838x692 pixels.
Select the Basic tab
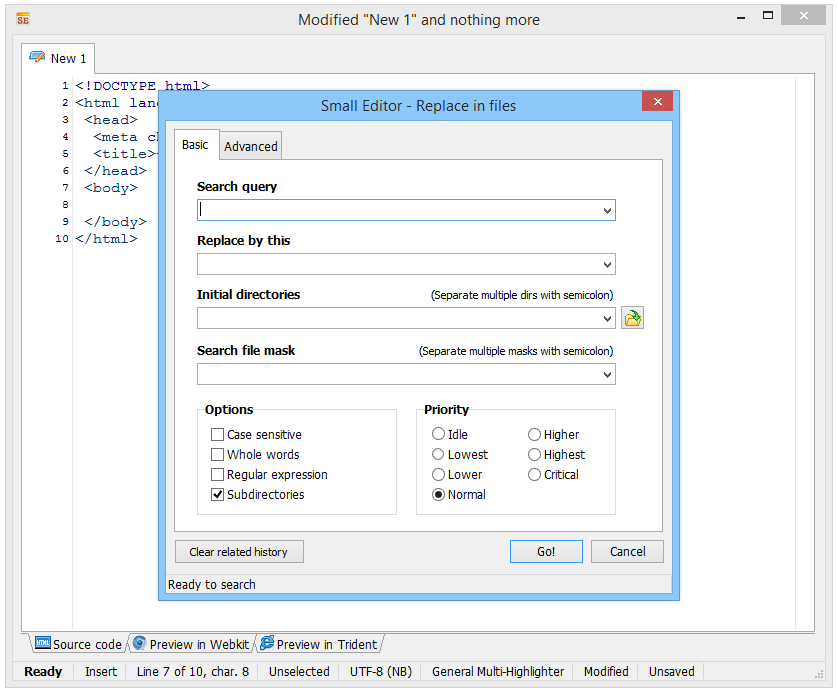click(195, 145)
